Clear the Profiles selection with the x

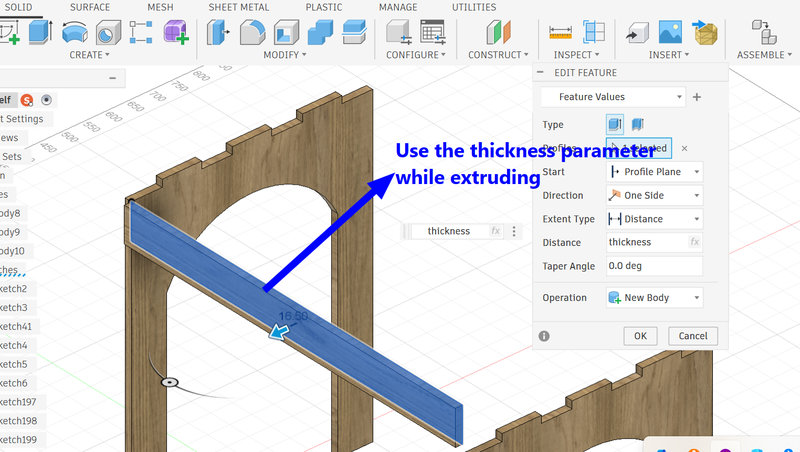(x=684, y=148)
